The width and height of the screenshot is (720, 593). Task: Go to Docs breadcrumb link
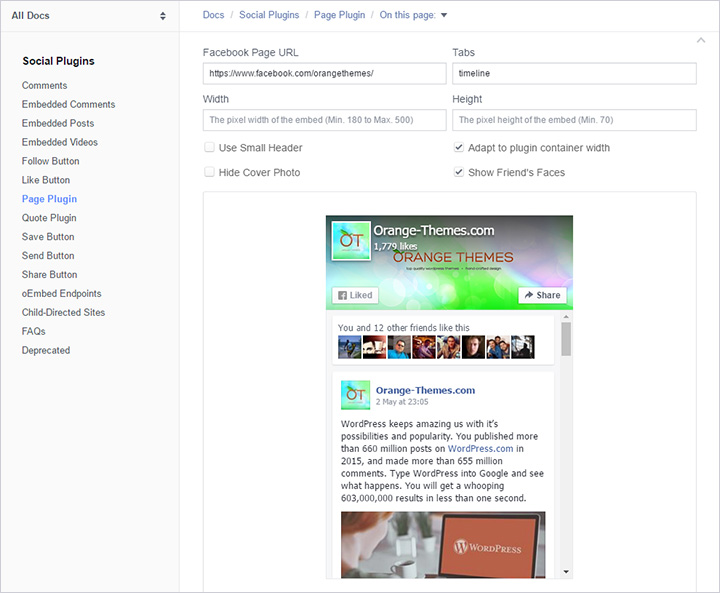214,15
